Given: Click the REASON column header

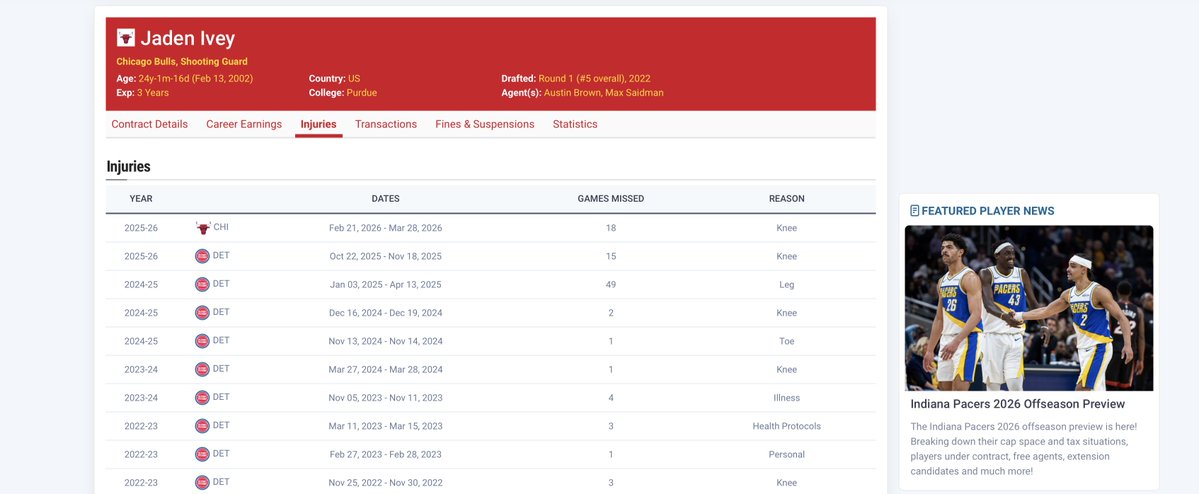Looking at the screenshot, I should pos(787,199).
